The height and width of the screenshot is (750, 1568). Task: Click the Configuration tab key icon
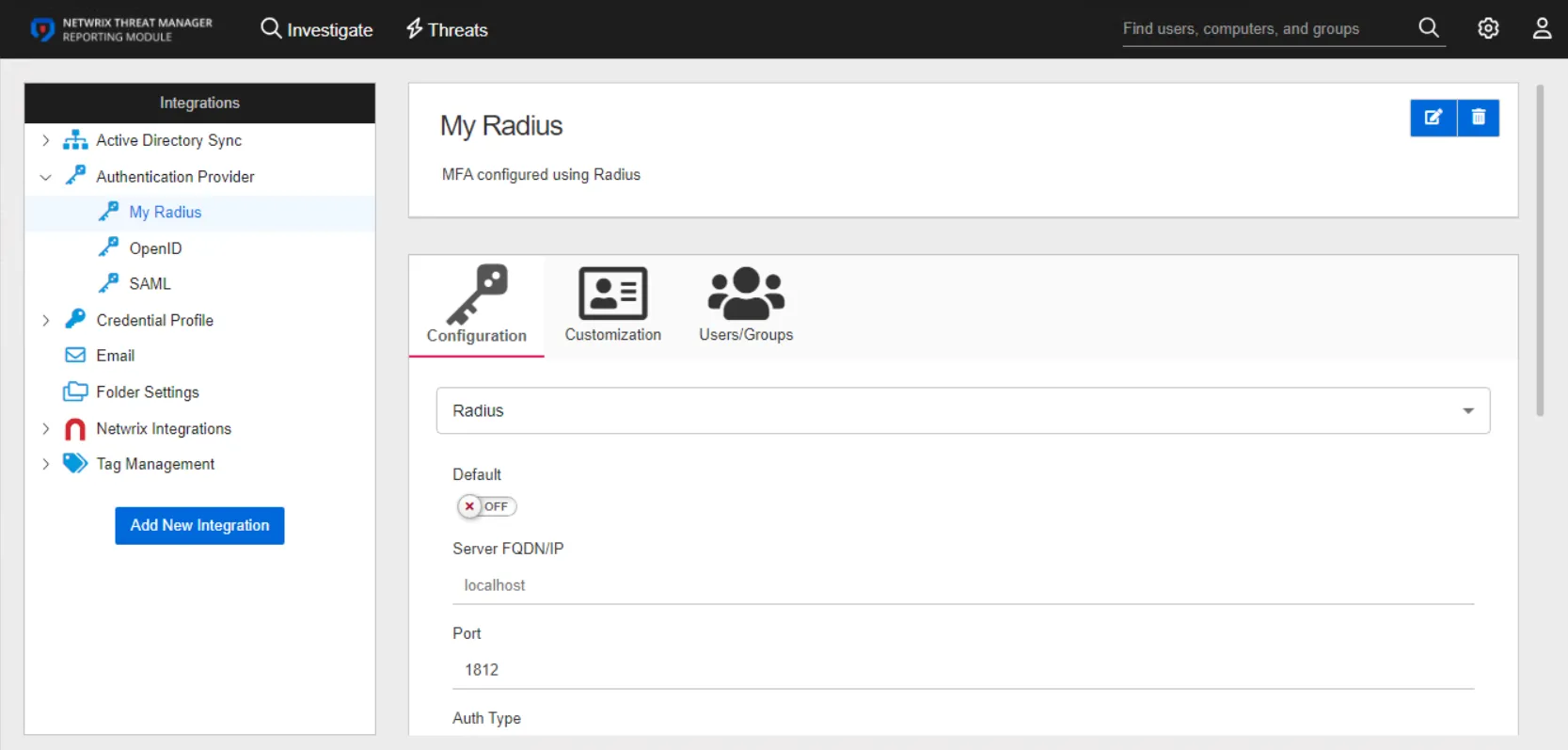tap(477, 294)
